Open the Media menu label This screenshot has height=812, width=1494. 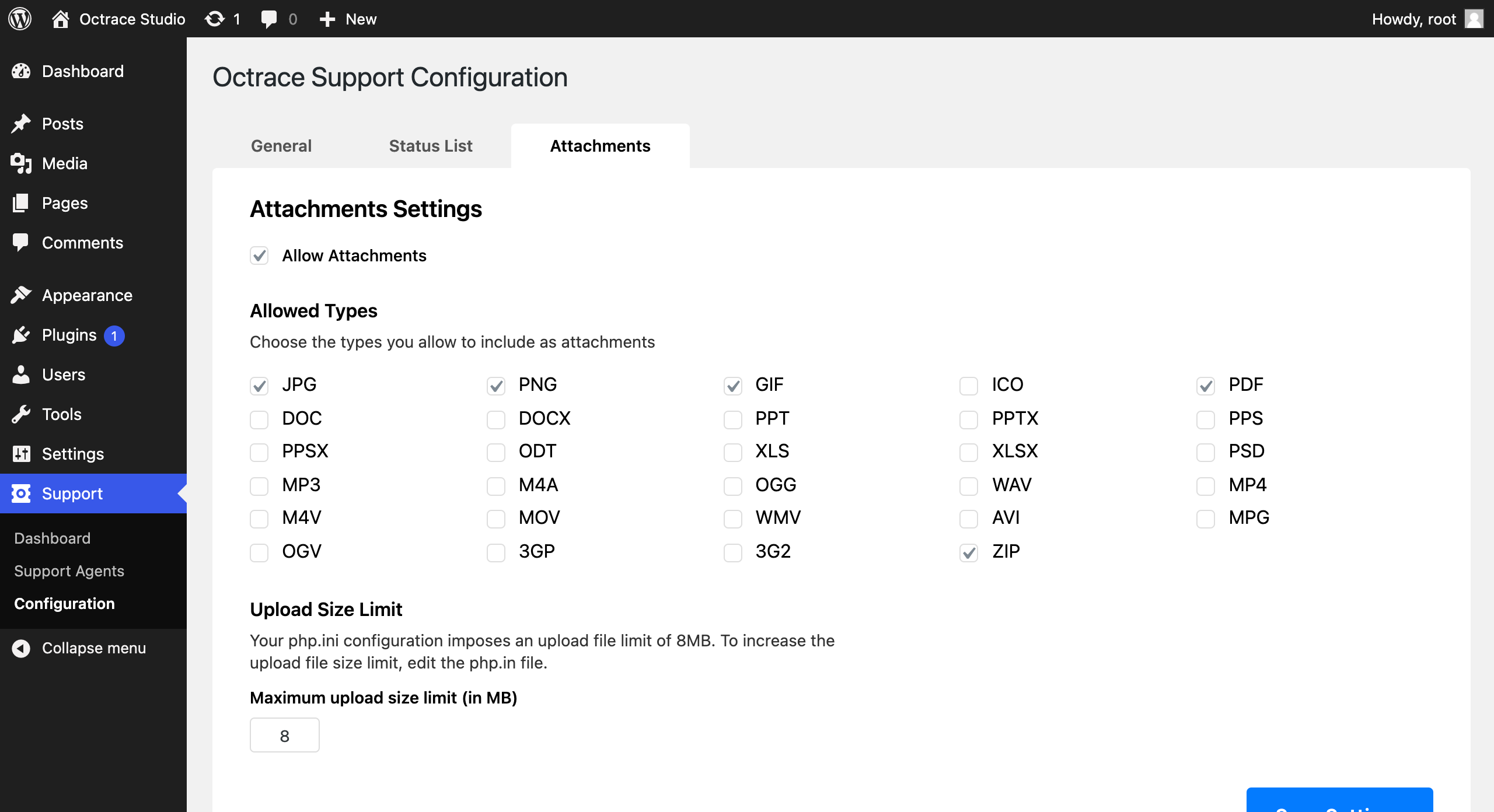coord(65,163)
